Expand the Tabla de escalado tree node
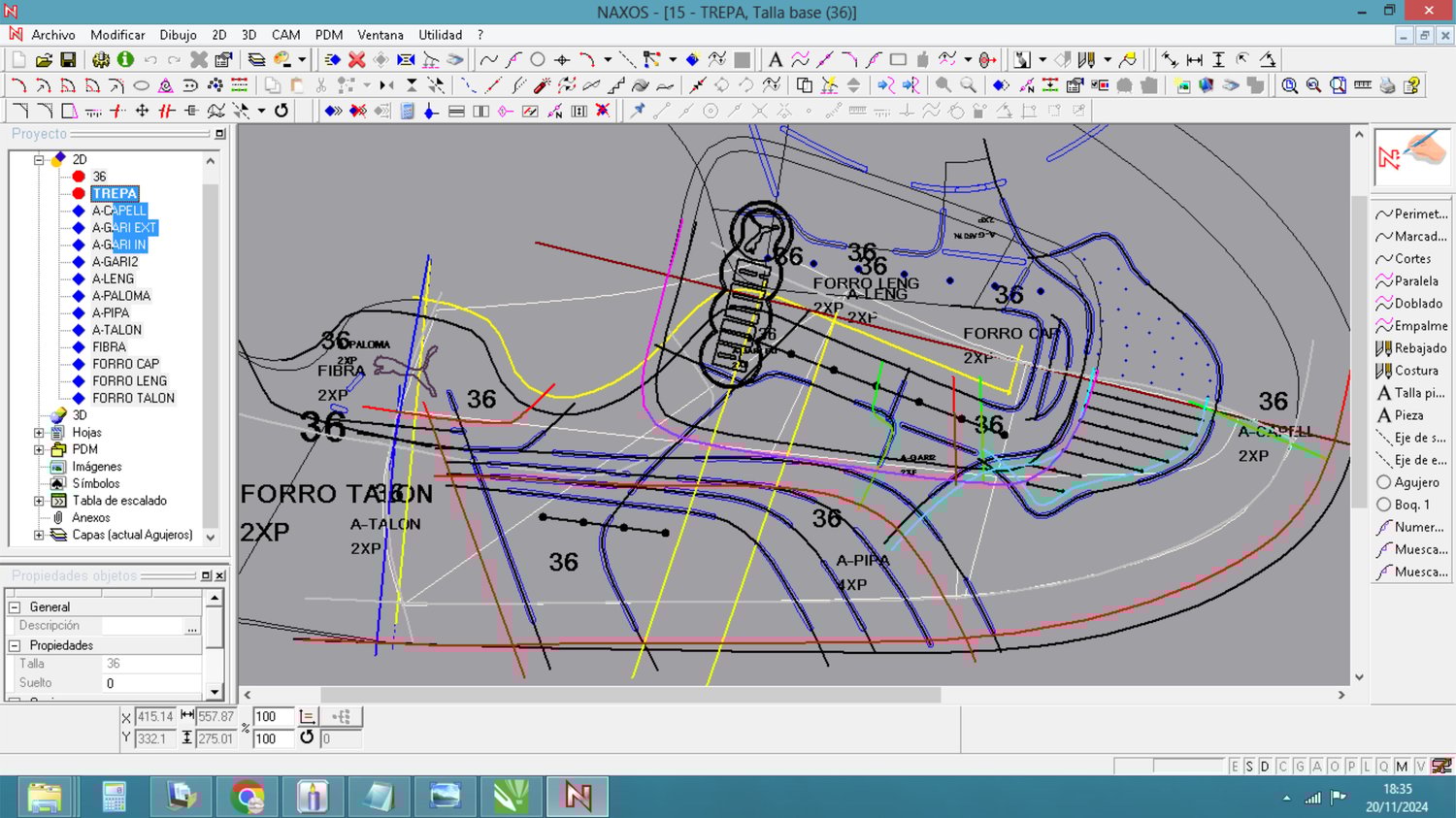 coord(39,501)
